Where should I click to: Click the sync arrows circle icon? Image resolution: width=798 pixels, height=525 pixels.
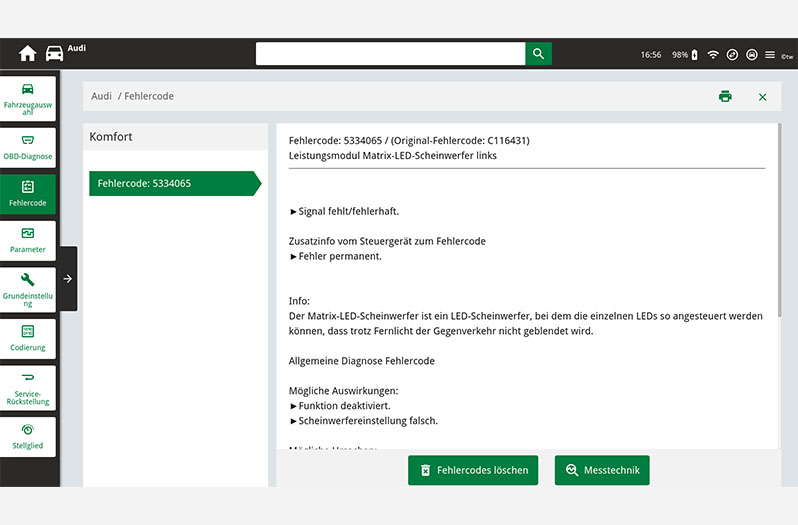(732, 54)
